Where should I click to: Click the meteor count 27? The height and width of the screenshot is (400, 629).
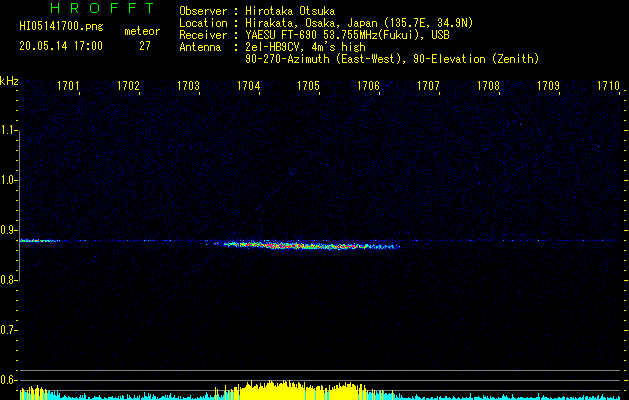(x=145, y=46)
